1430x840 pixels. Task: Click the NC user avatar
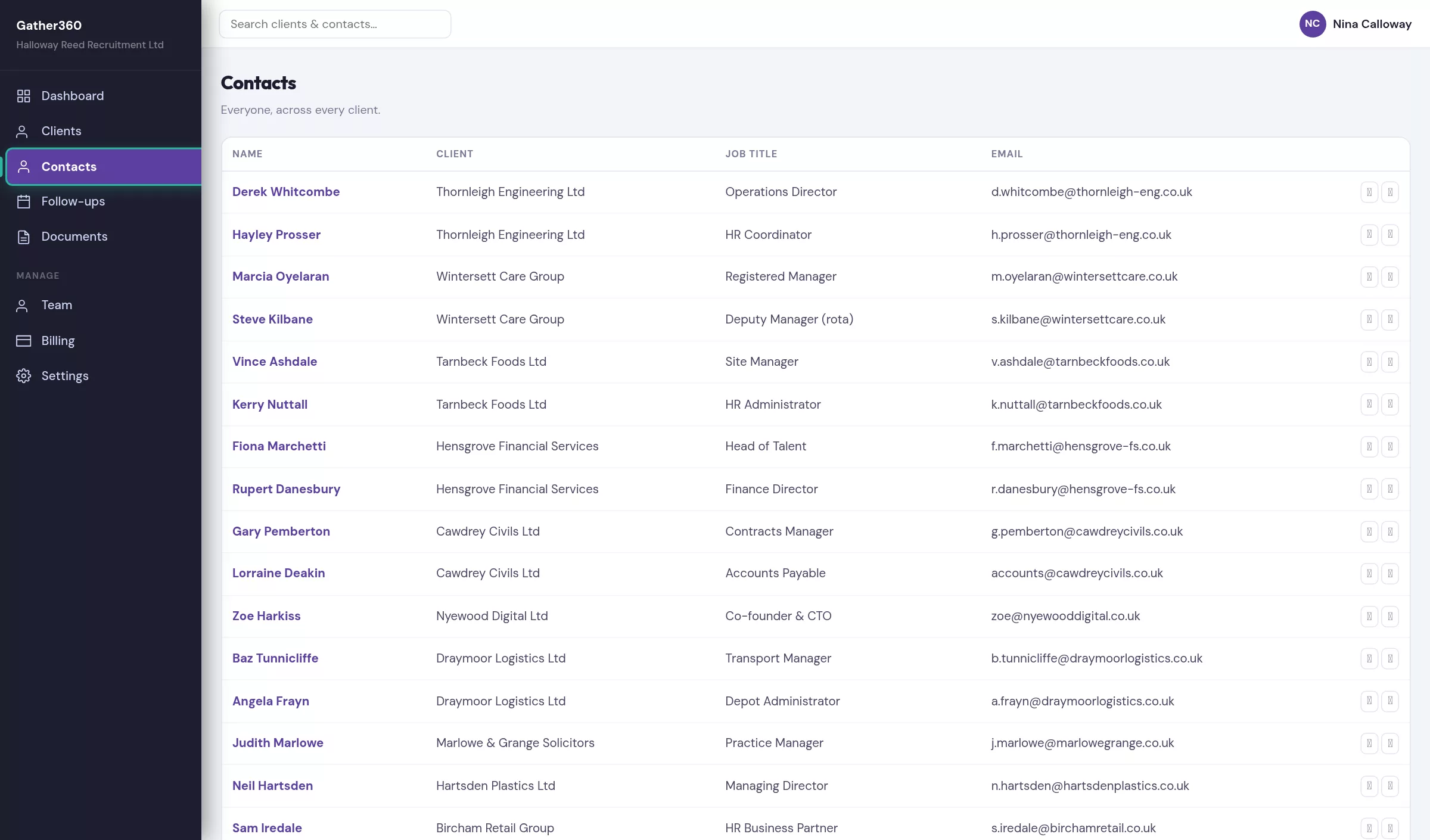pyautogui.click(x=1312, y=24)
